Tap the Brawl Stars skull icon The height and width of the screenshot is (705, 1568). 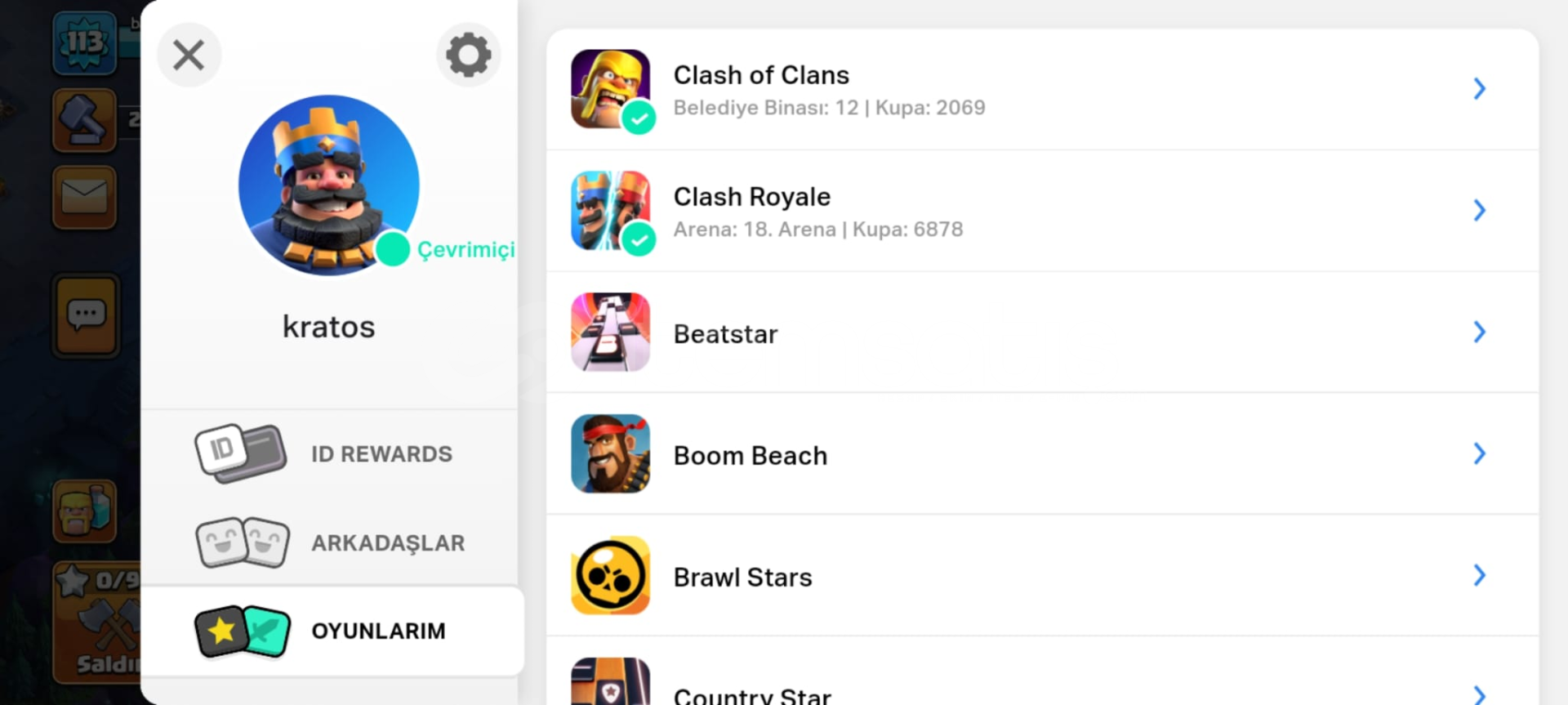[x=611, y=576]
